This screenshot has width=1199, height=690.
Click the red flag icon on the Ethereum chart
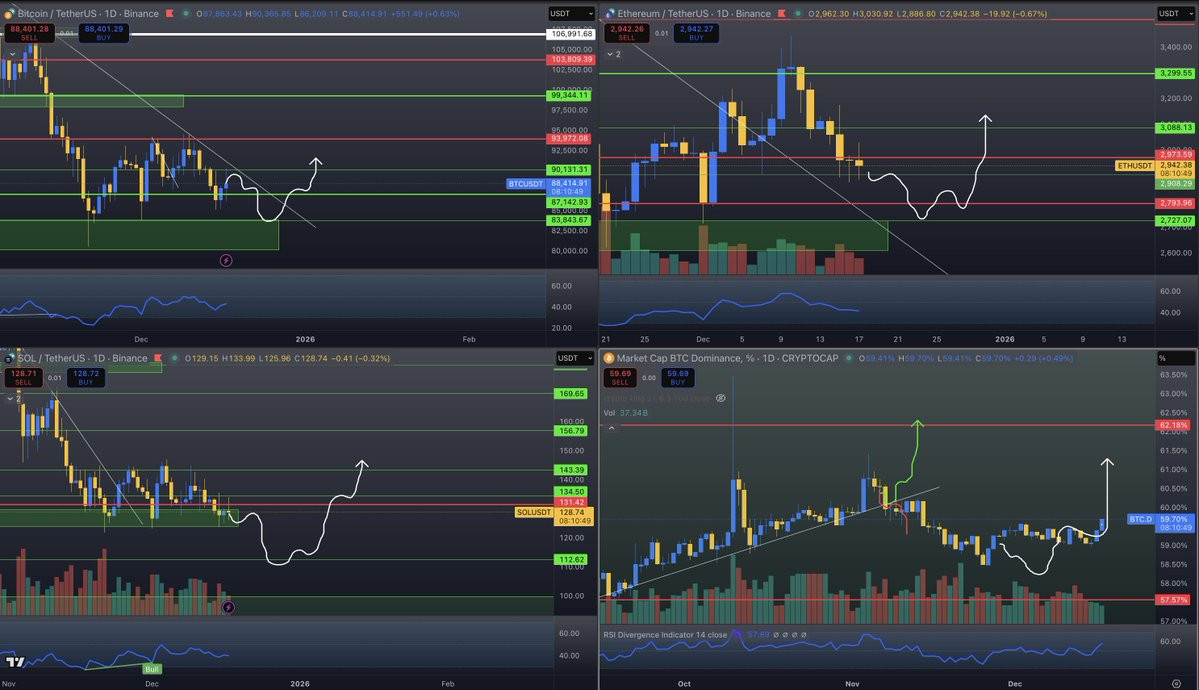click(x=781, y=14)
